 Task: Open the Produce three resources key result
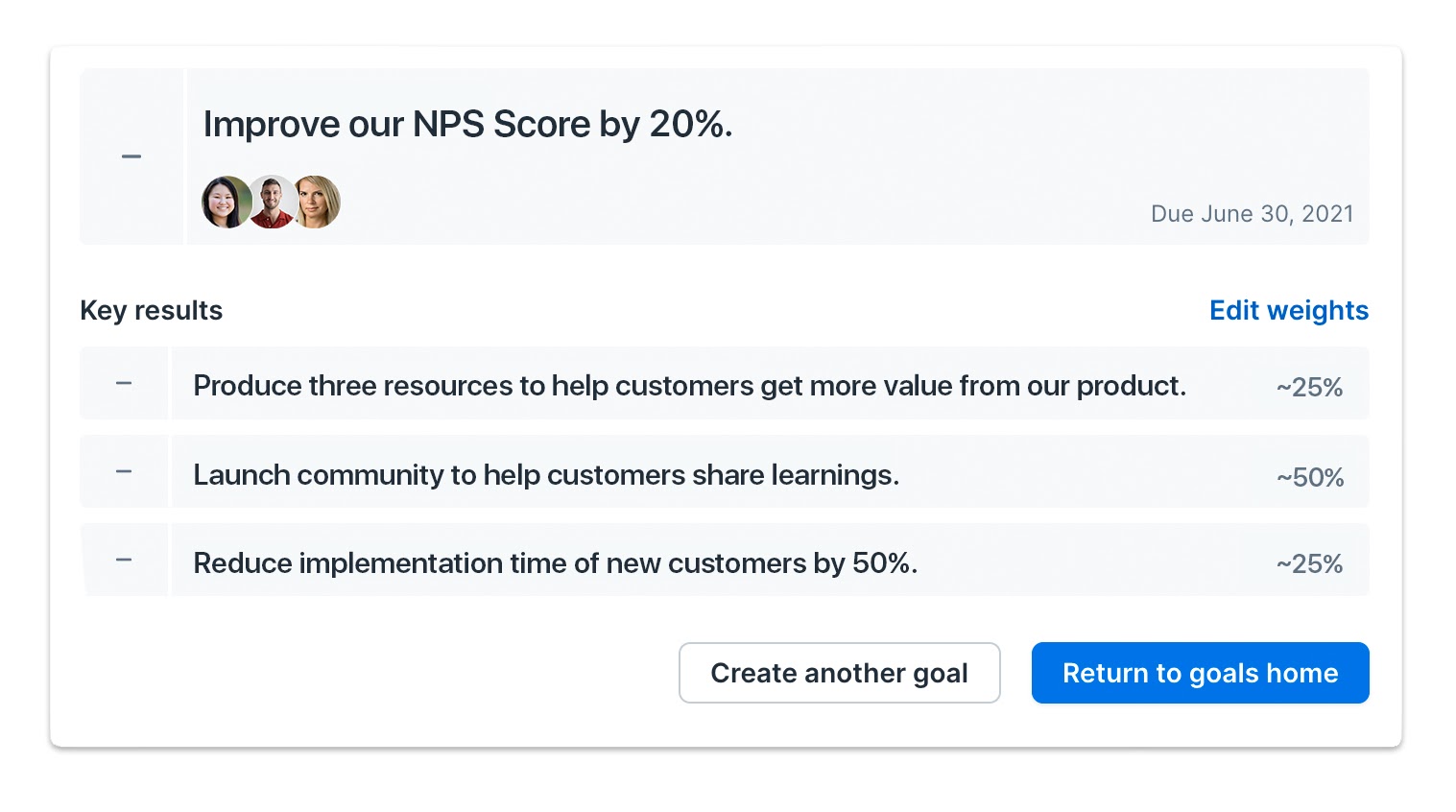tap(689, 386)
